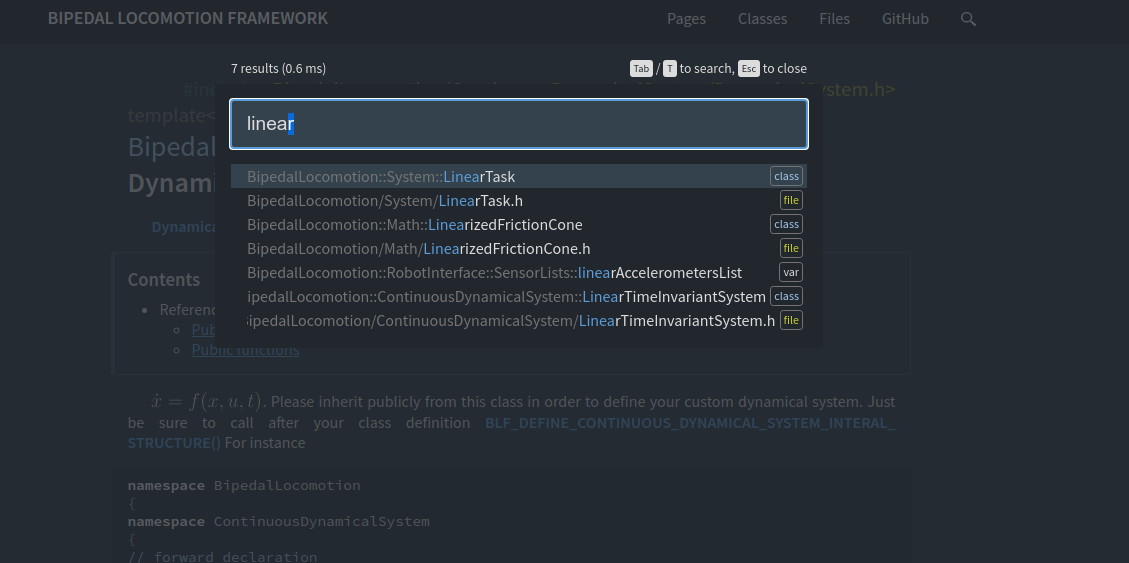
Task: Click class badge on LinearizedFrictionCone row
Action: [x=786, y=225]
